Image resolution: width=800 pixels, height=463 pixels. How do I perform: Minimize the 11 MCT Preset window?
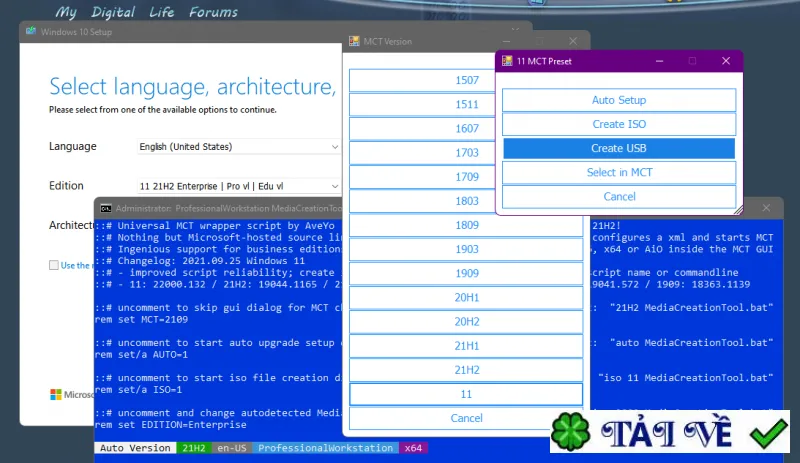659,61
